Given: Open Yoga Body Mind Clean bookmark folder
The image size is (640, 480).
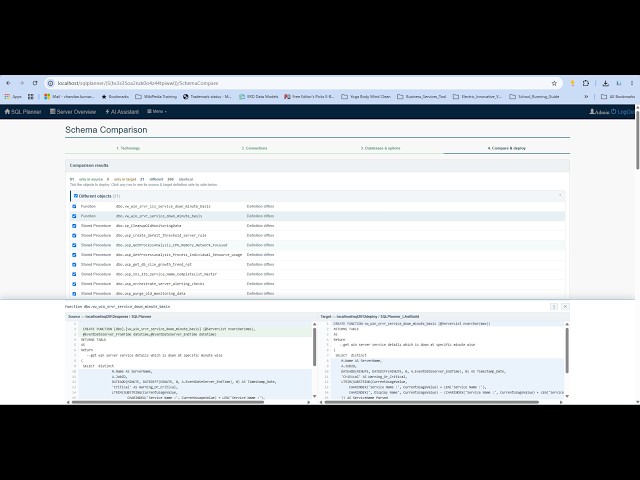Looking at the screenshot, I should [x=366, y=97].
